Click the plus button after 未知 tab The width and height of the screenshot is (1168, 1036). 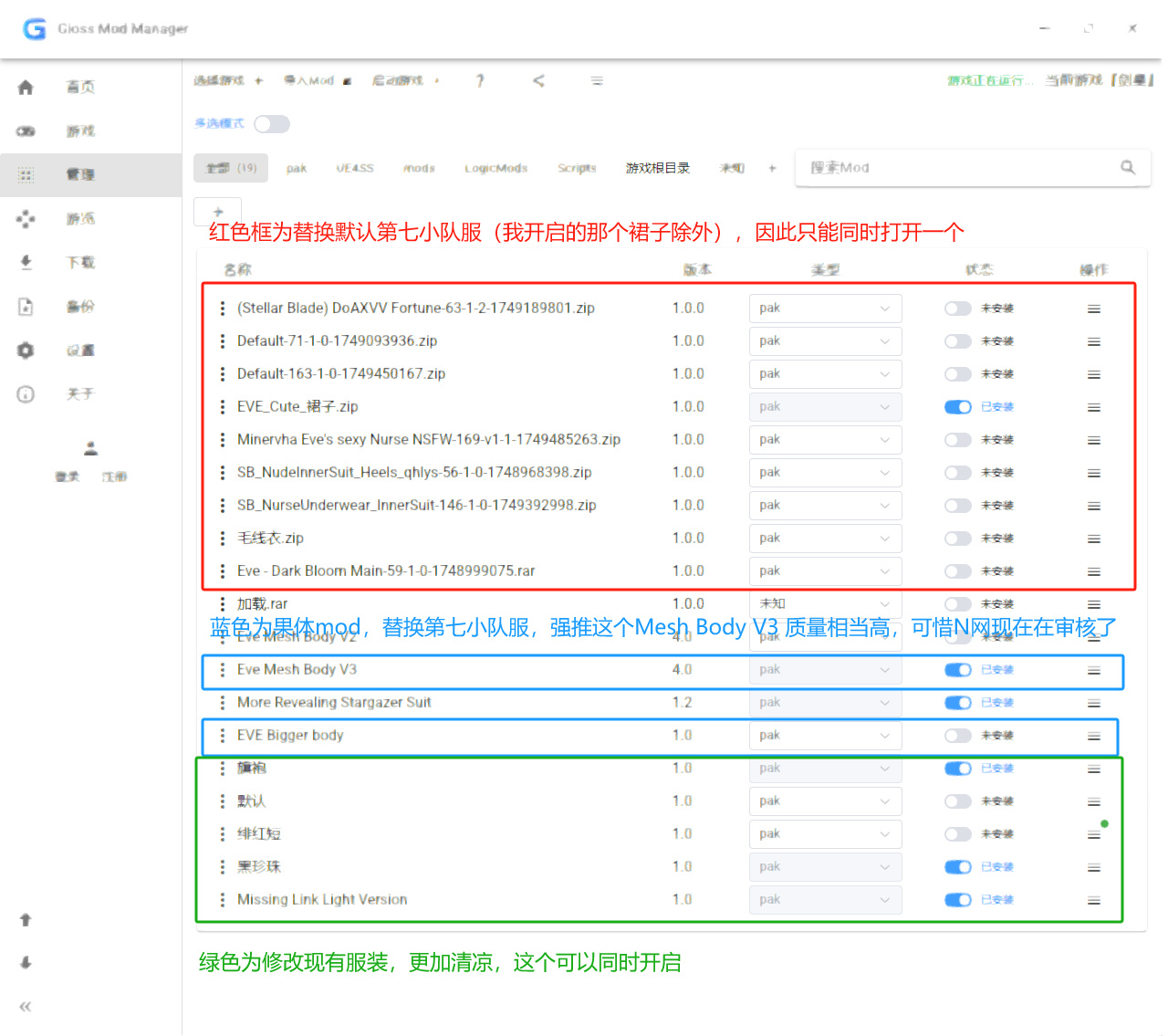click(772, 168)
